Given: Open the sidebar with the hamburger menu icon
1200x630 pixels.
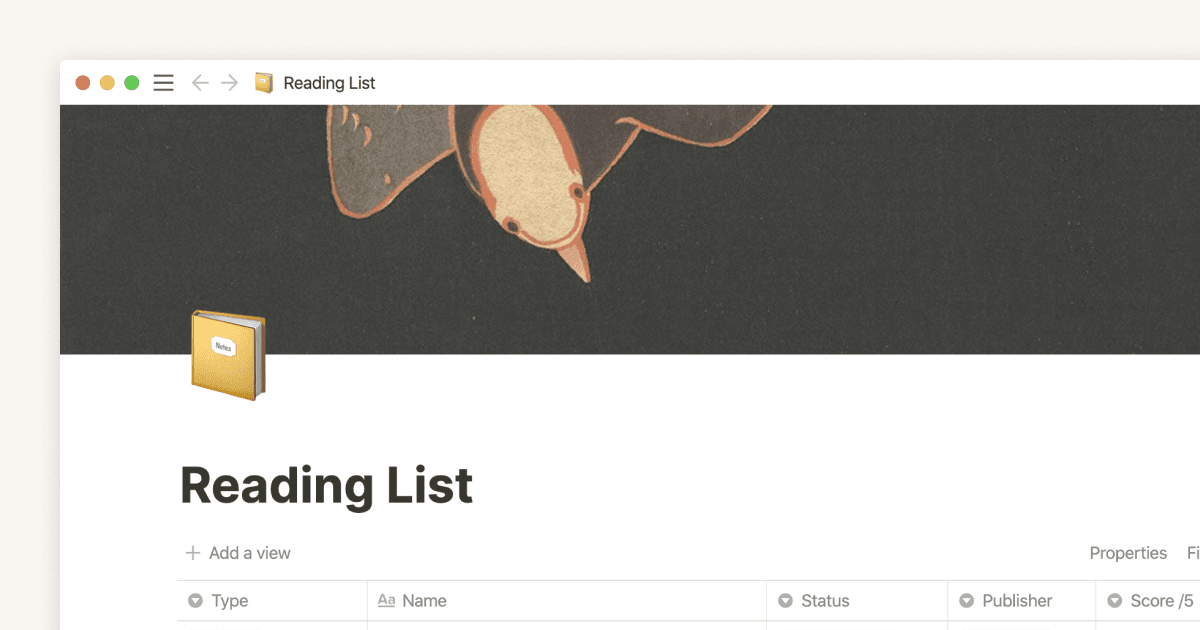Looking at the screenshot, I should point(163,82).
